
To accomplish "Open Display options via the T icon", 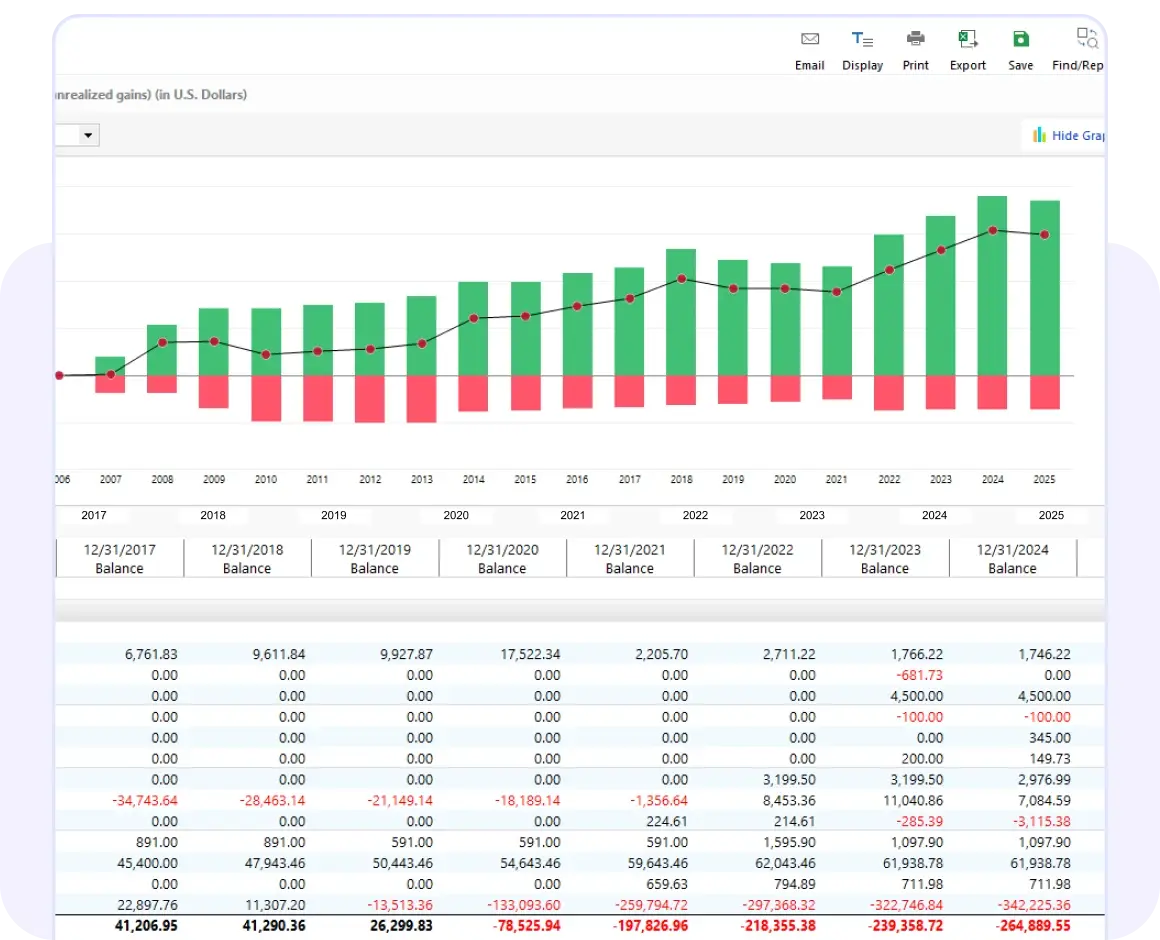I will tap(861, 39).
